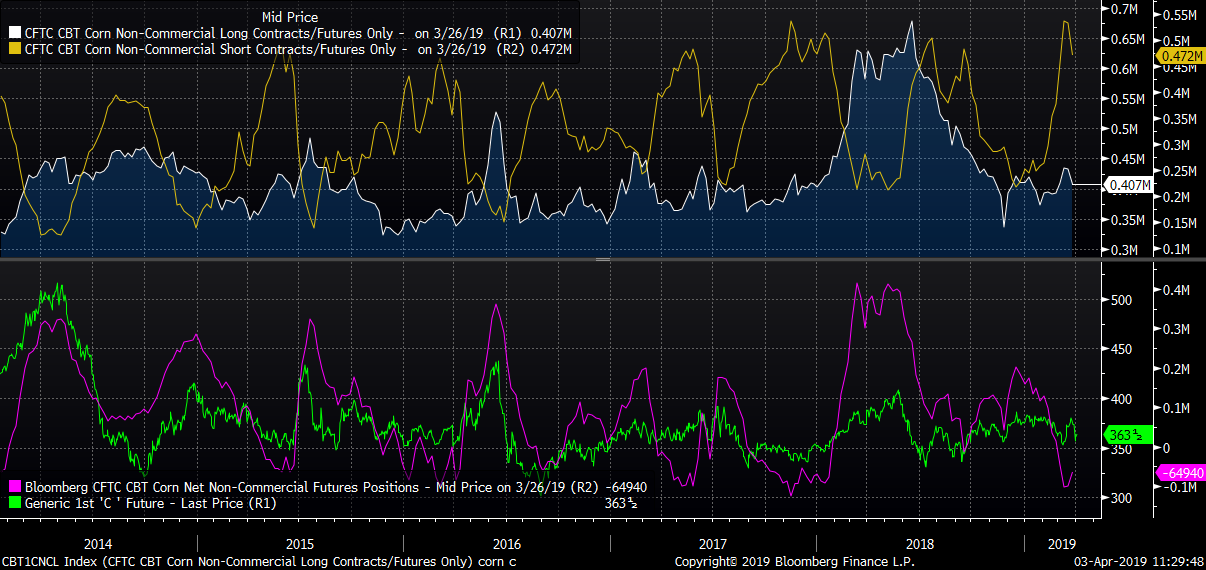Click the white Long Contracts legend swatch
Image resolution: width=1206 pixels, height=570 pixels.
(15, 33)
